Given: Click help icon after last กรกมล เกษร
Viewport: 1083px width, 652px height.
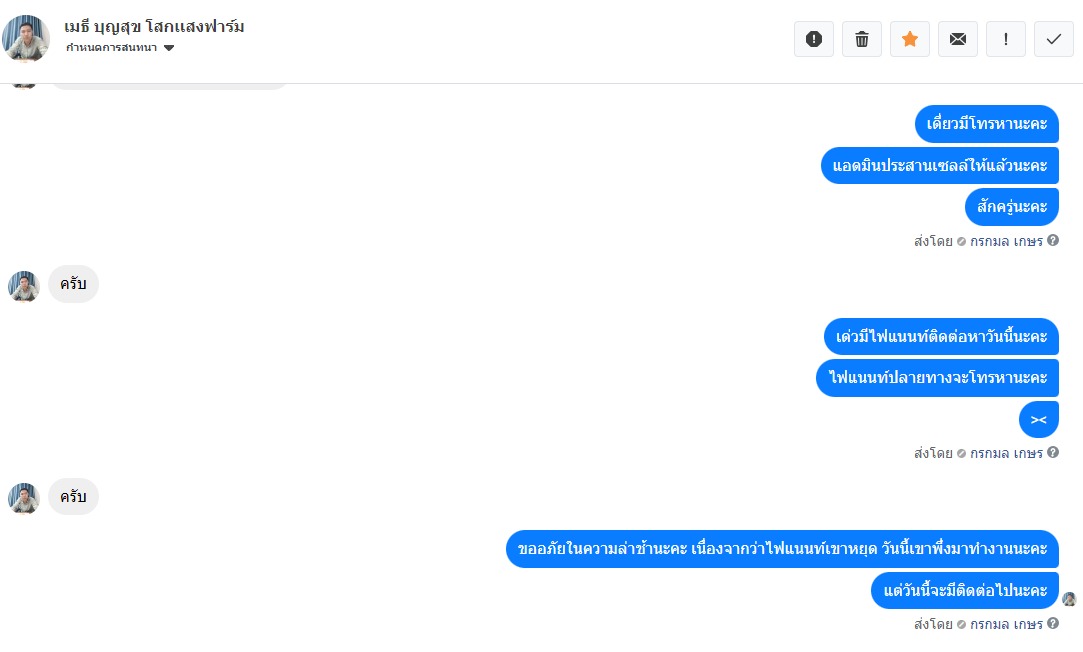Looking at the screenshot, I should [x=1053, y=623].
